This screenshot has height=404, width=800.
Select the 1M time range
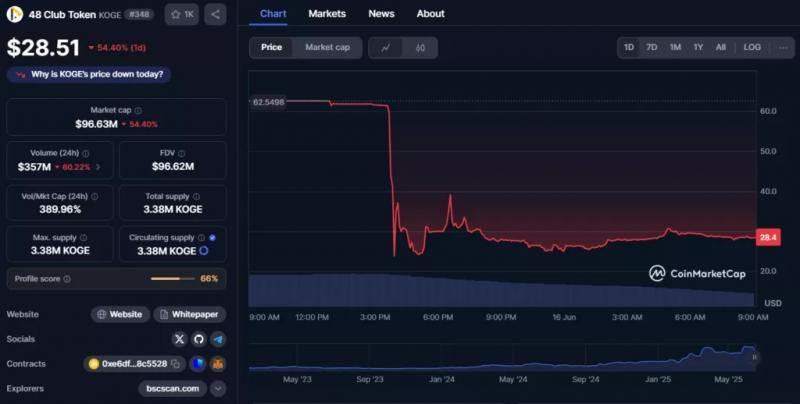click(x=675, y=47)
